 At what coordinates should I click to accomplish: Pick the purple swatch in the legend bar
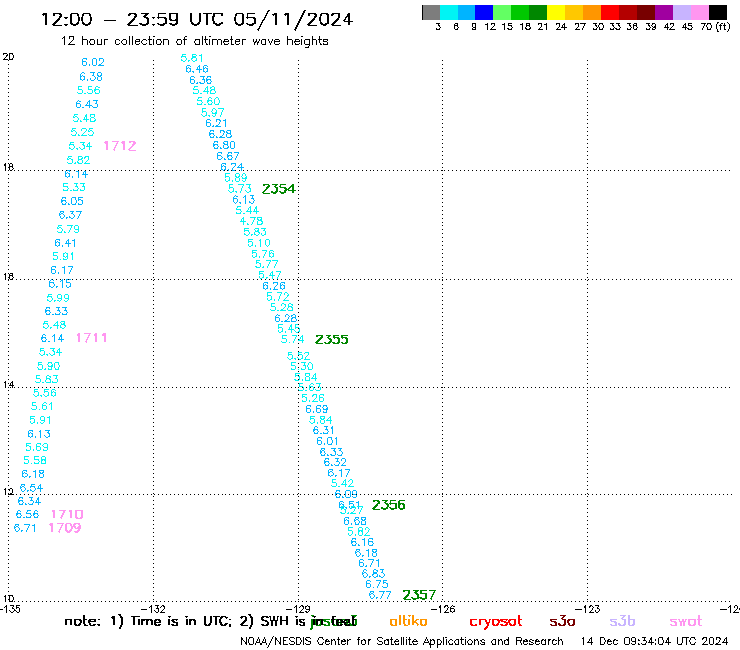664,12
